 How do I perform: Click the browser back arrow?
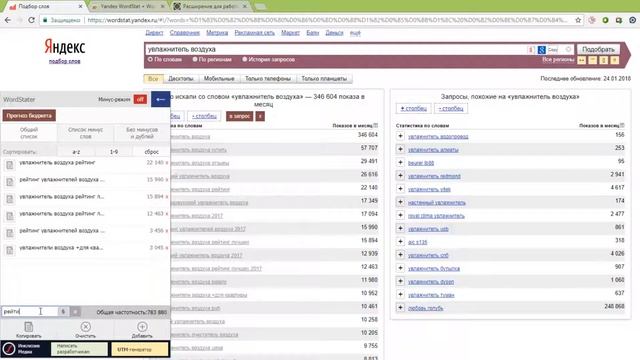8,20
